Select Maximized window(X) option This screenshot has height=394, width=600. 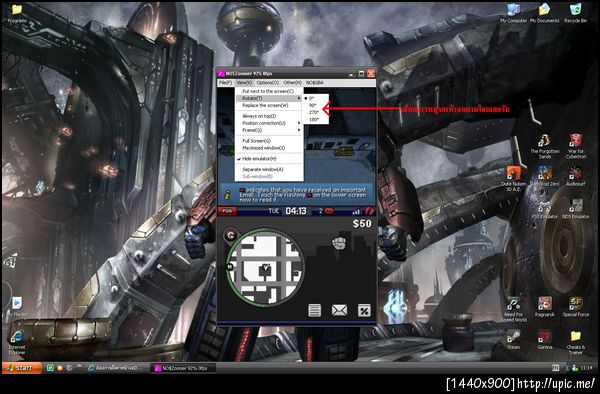[x=269, y=148]
